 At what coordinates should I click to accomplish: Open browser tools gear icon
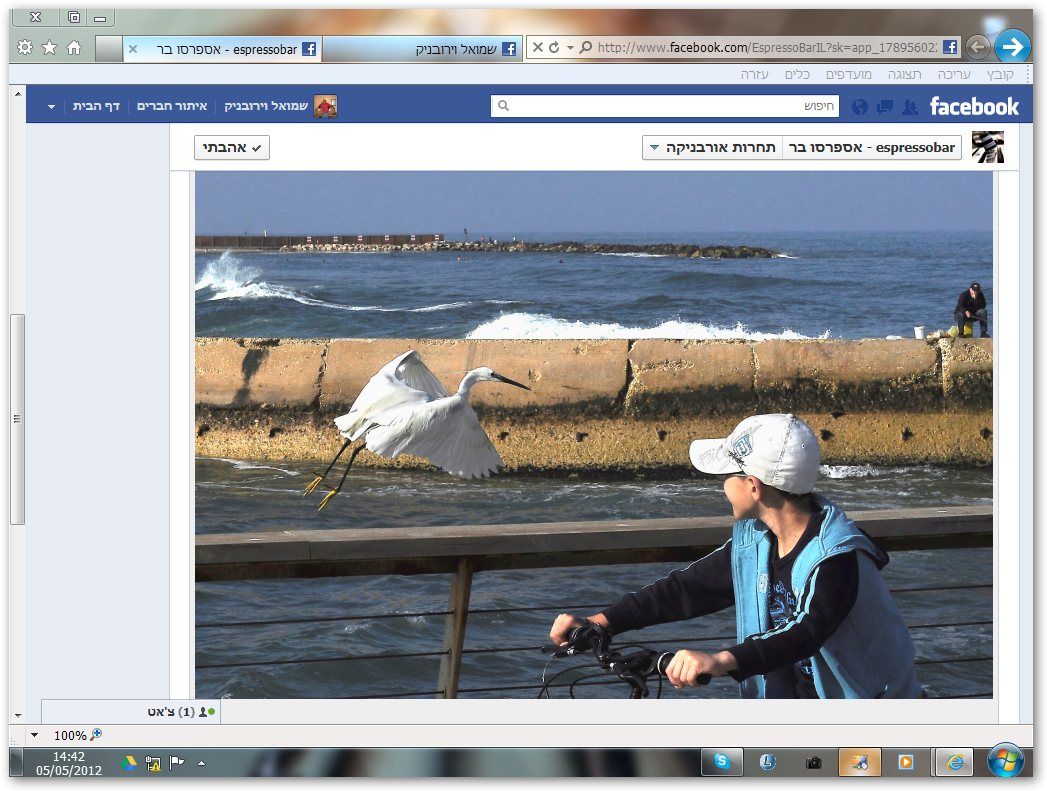(25, 48)
